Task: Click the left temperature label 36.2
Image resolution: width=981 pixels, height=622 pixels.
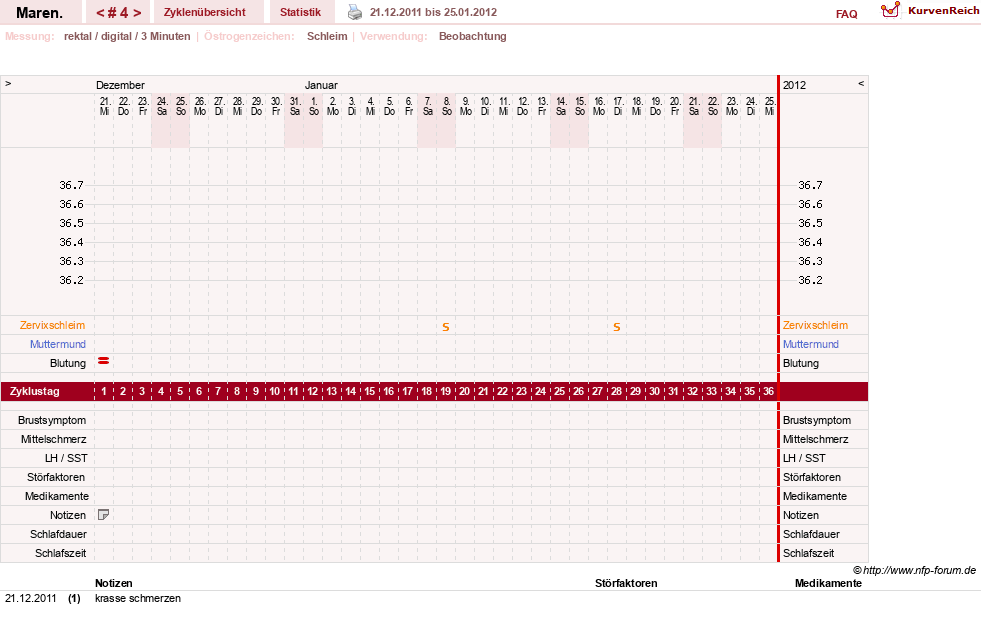Action: (71, 280)
